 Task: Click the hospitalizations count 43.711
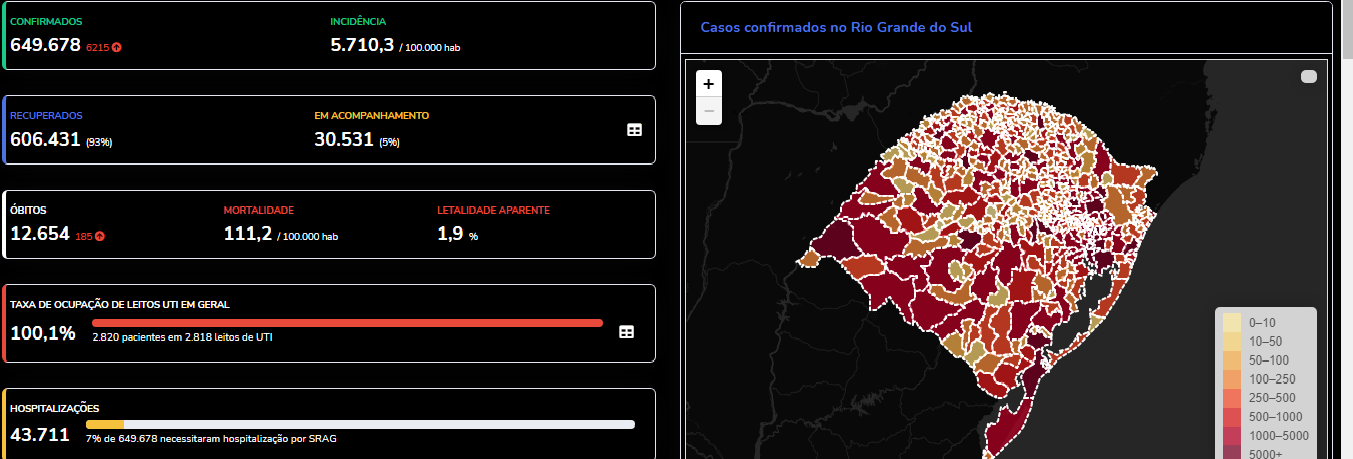pos(40,434)
